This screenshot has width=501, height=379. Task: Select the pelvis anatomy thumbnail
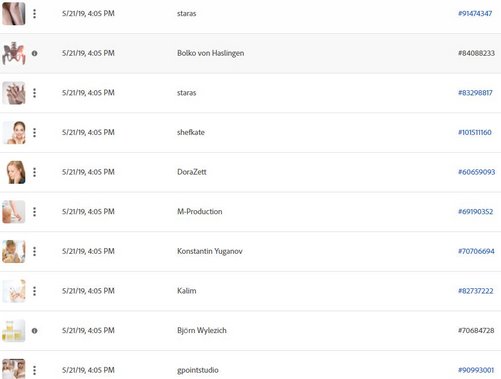pos(14,53)
